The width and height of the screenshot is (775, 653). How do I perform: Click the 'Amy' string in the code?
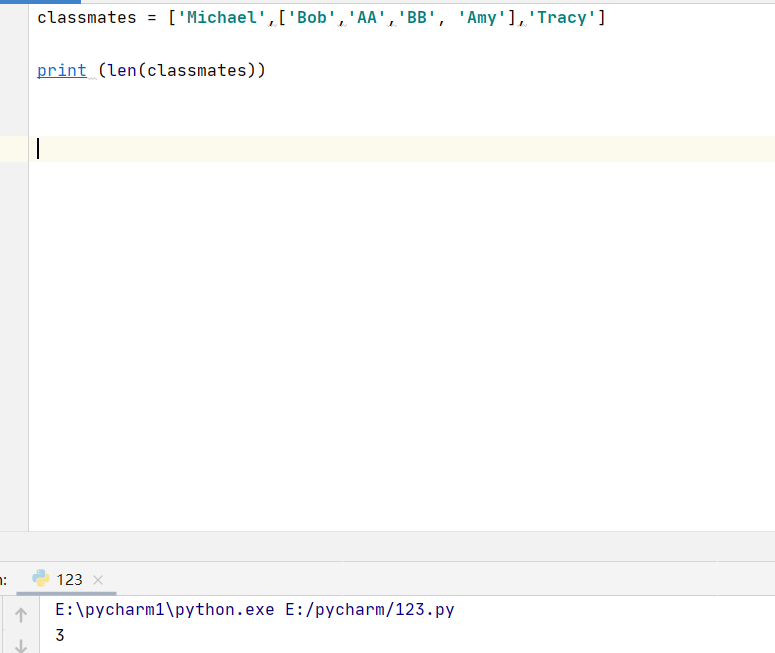pyautogui.click(x=482, y=18)
